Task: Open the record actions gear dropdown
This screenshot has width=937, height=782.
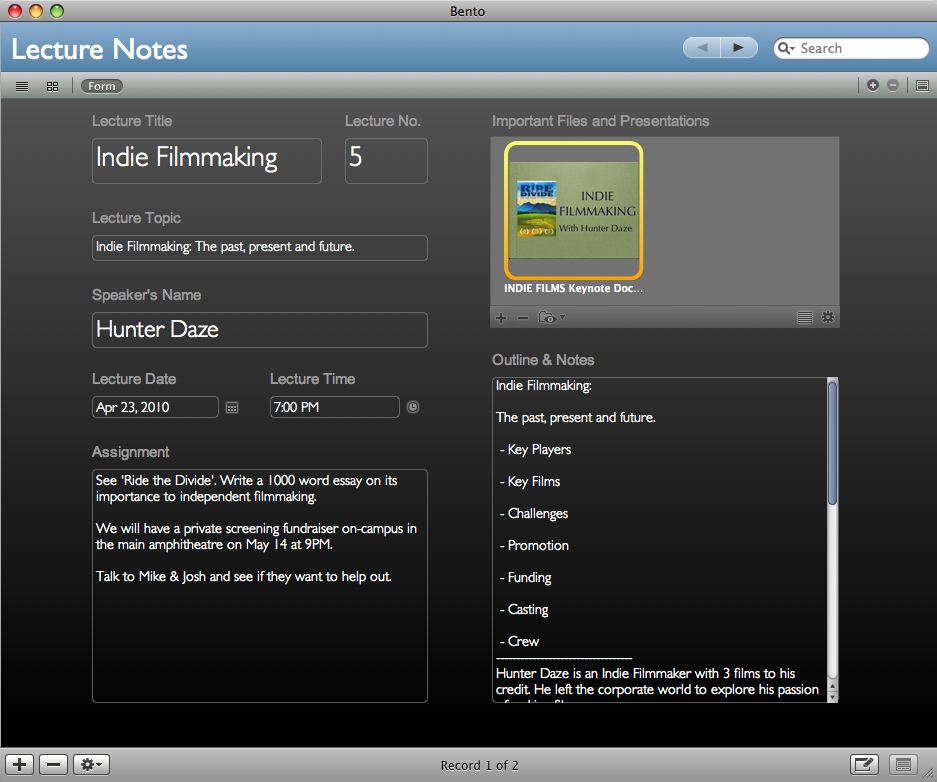Action: pyautogui.click(x=92, y=765)
